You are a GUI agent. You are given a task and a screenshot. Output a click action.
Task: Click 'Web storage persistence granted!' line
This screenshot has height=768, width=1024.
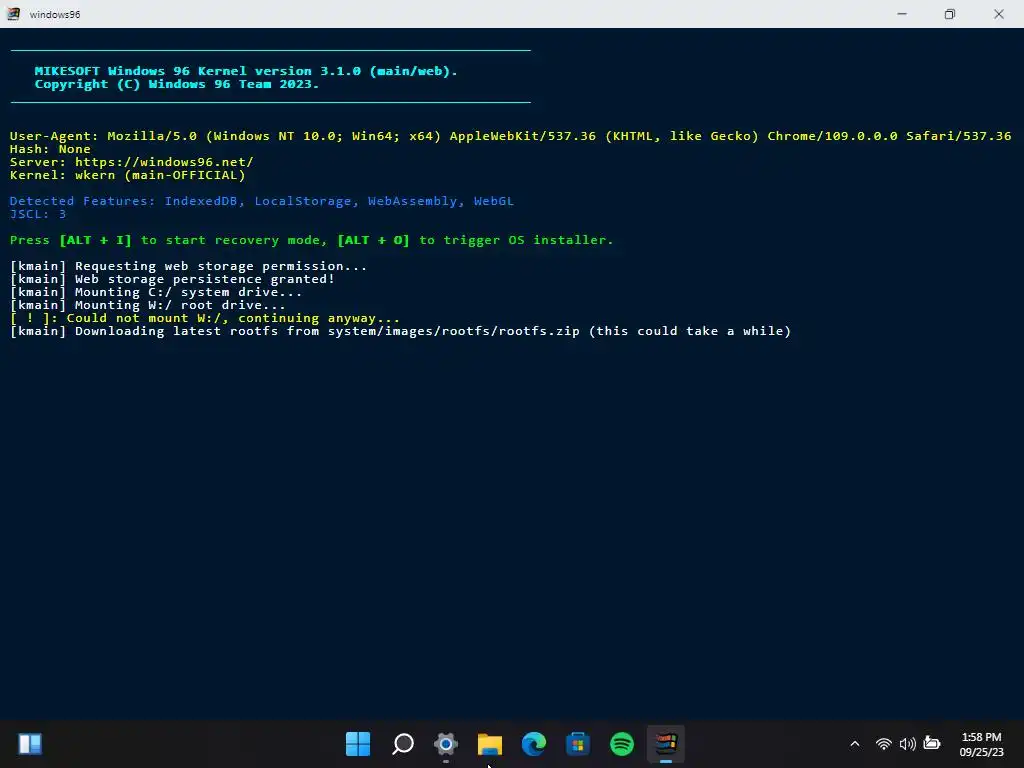(172, 279)
